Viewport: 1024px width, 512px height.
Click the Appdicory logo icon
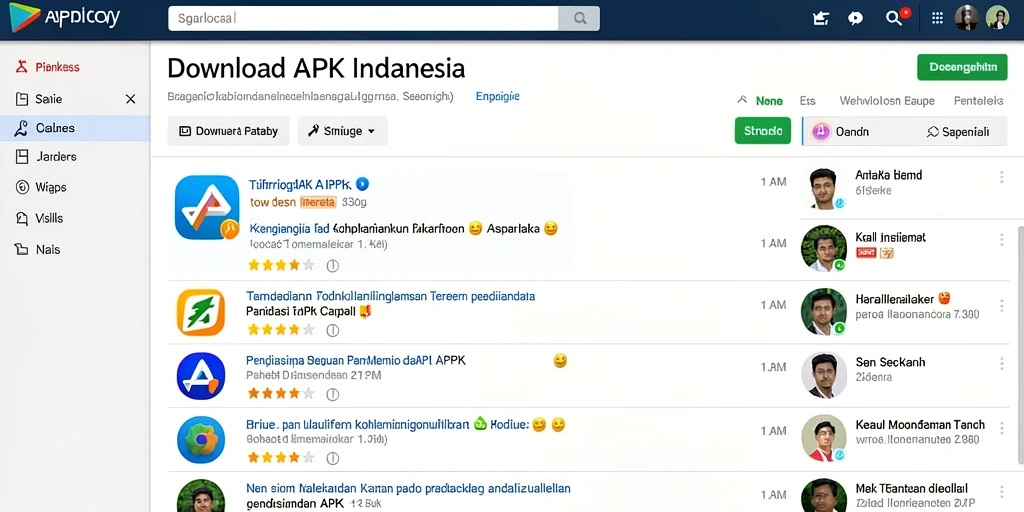[24, 18]
